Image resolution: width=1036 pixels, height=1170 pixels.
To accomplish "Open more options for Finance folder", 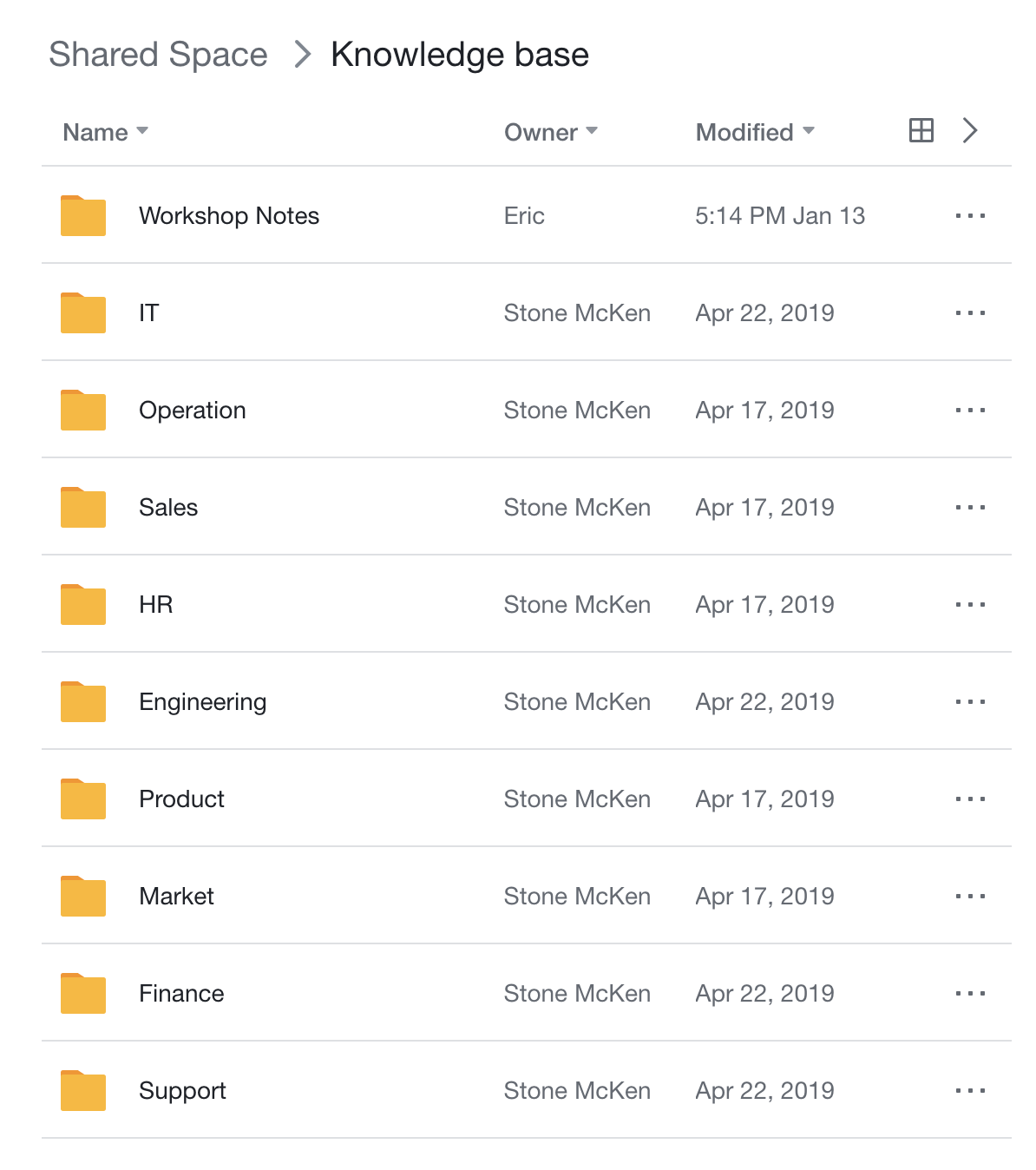I will (x=970, y=994).
